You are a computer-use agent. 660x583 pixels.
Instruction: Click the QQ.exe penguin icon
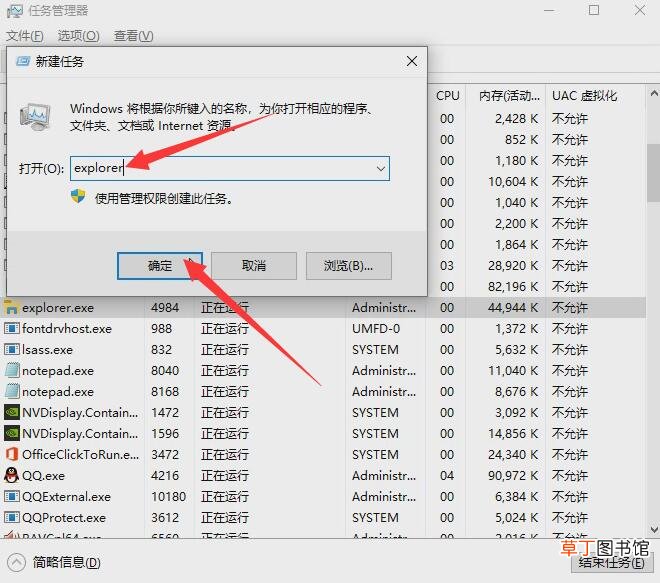tap(11, 476)
